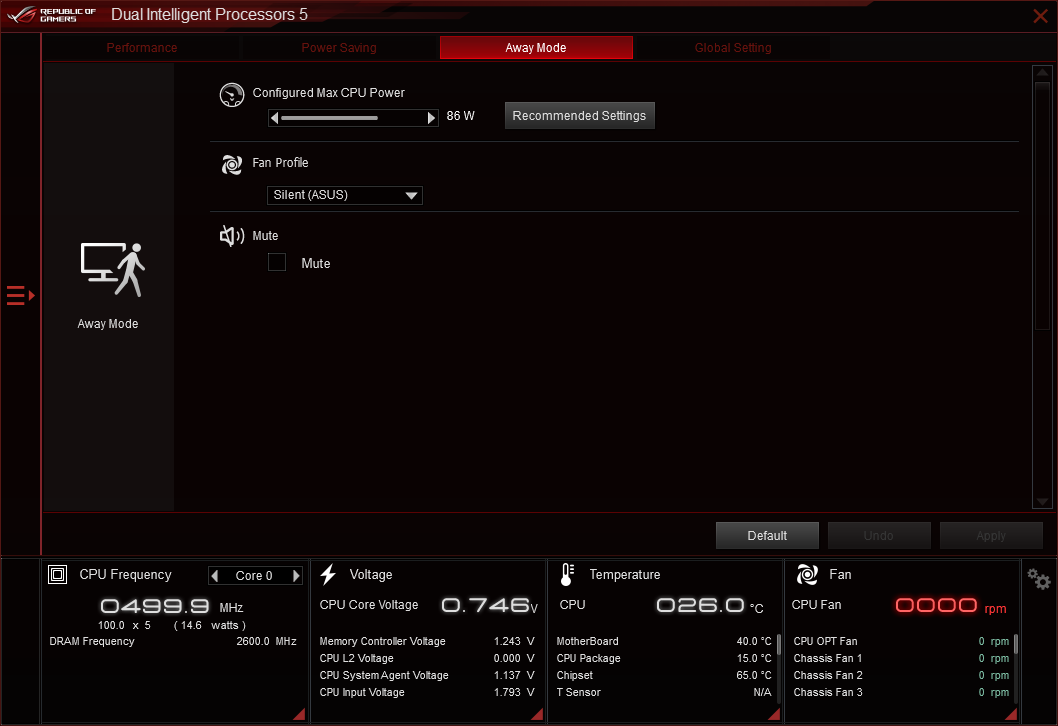Click the Chipset temperature row
Viewport: 1058px width, 726px height.
pos(664,675)
